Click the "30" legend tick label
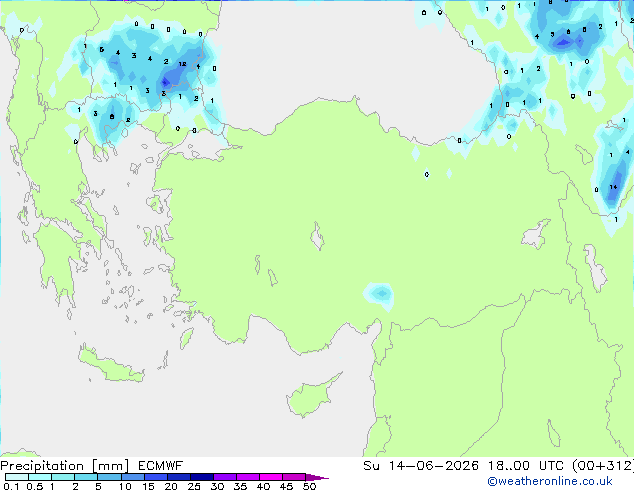 pyautogui.click(x=217, y=486)
